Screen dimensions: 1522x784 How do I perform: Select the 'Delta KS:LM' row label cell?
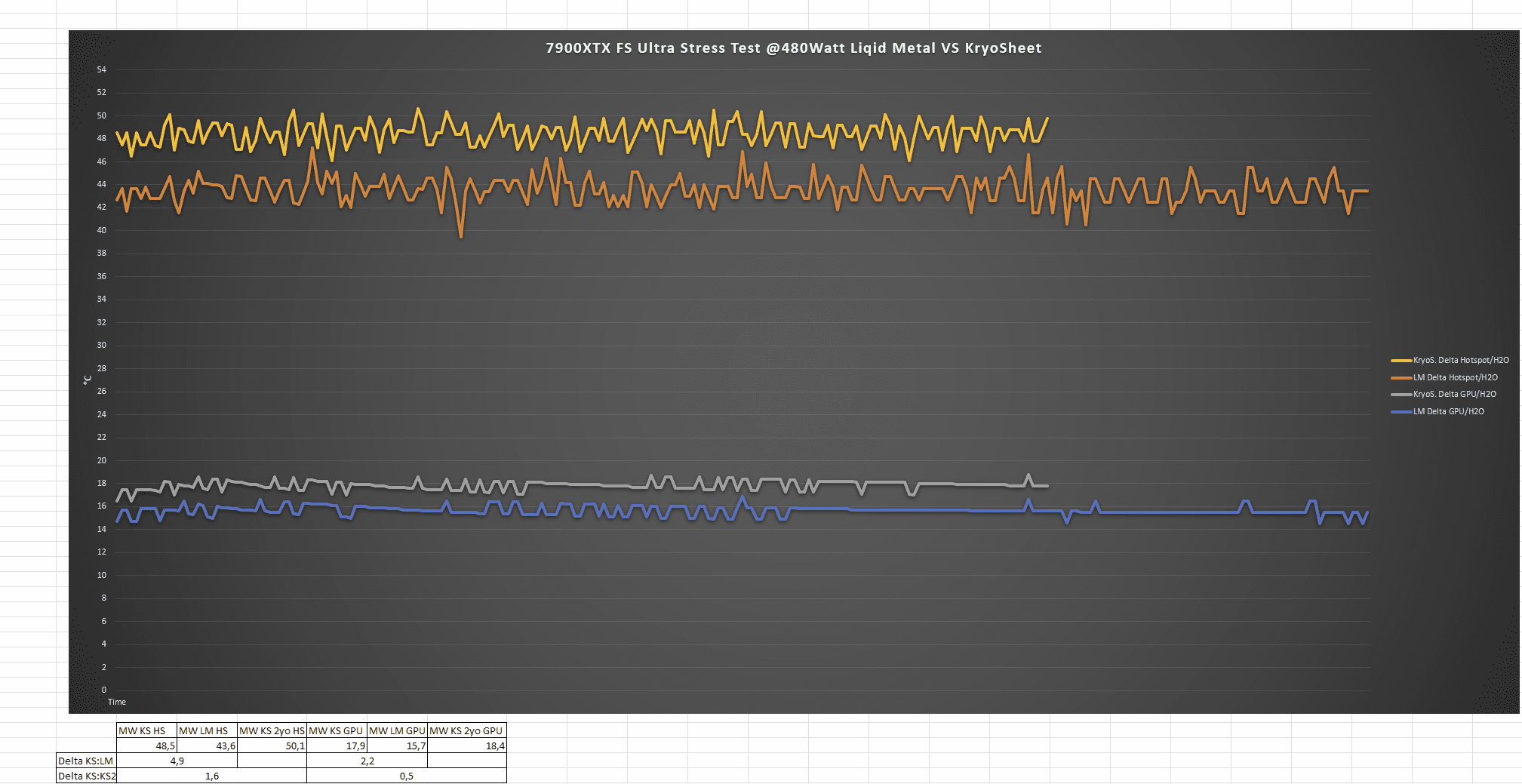click(86, 761)
